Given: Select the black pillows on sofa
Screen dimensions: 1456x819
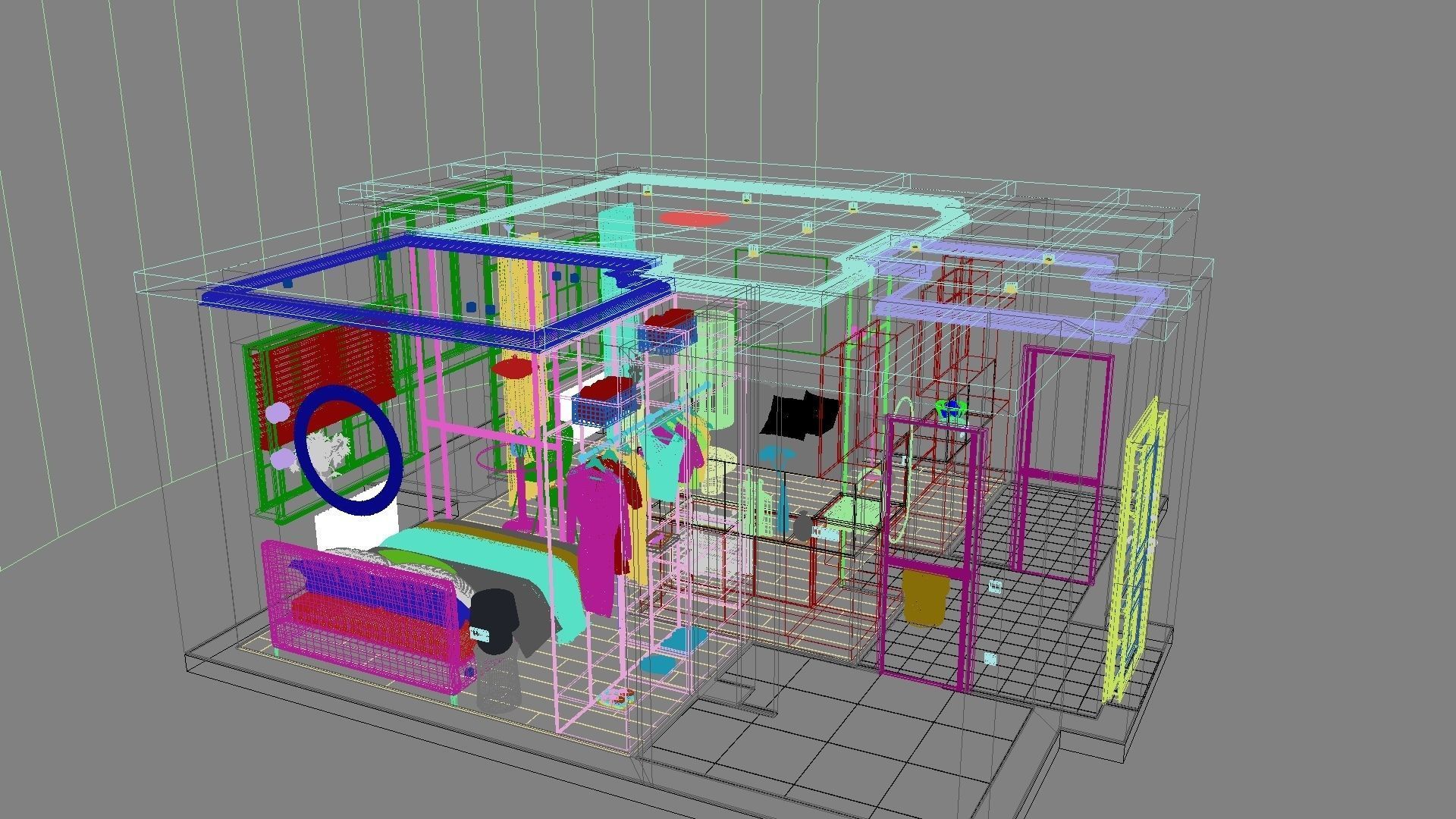Looking at the screenshot, I should [x=800, y=415].
